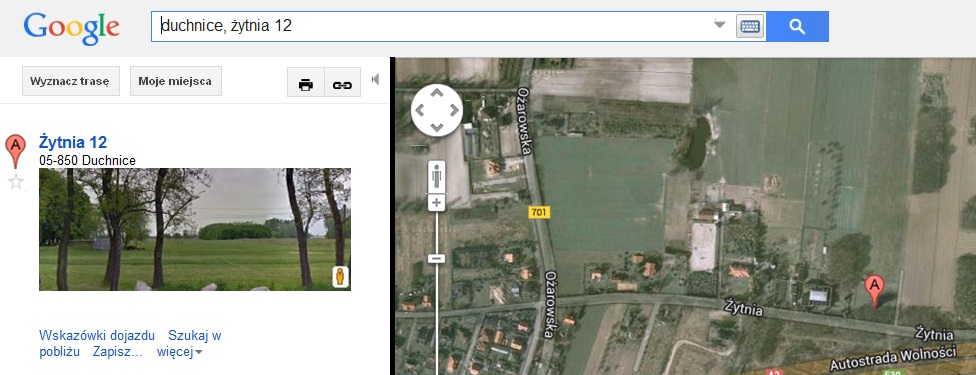This screenshot has height=375, width=976.
Task: Open the Moje miejsca button
Action: point(176,81)
